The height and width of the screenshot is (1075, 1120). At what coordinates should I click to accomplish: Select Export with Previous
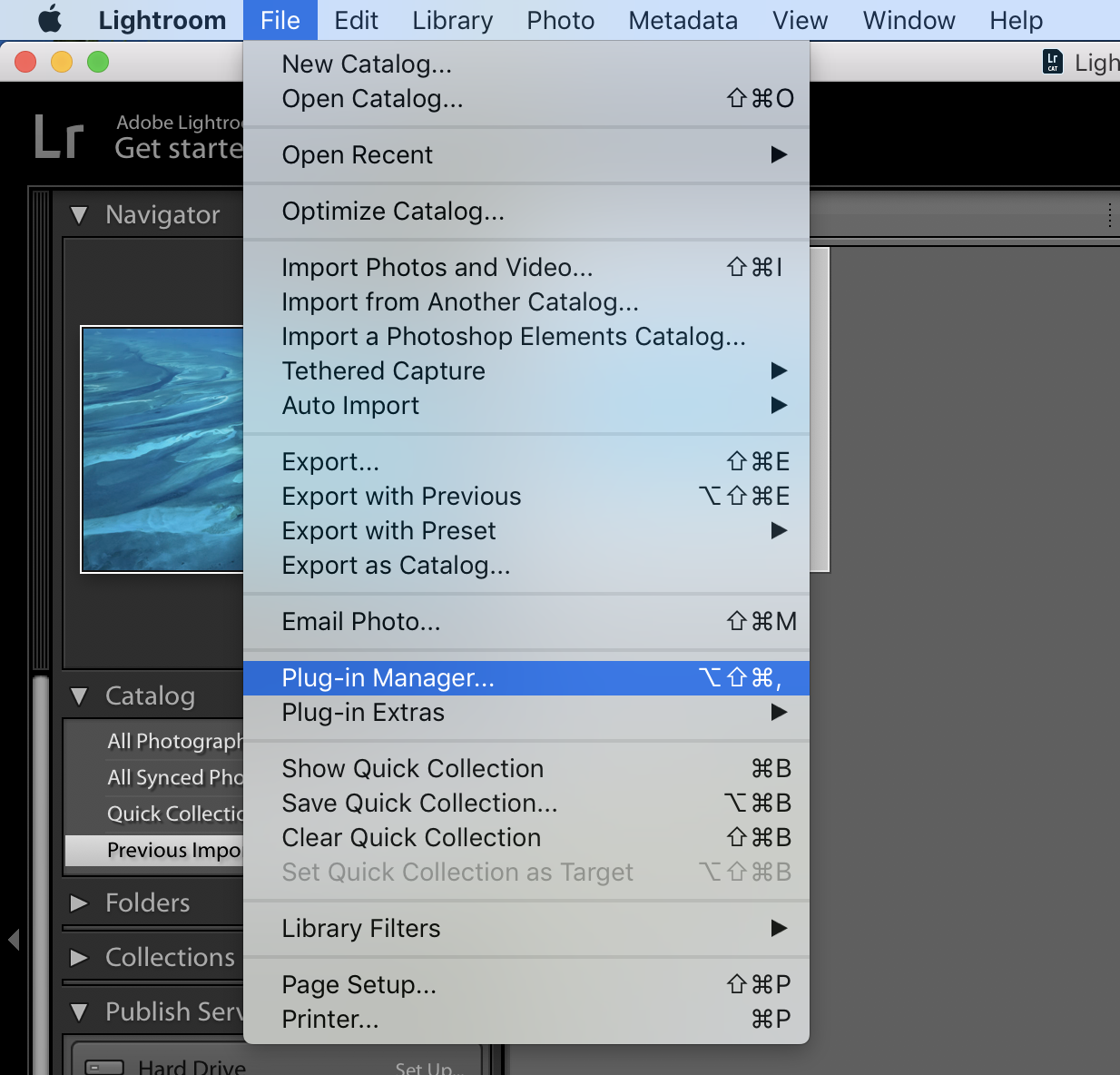[526, 497]
